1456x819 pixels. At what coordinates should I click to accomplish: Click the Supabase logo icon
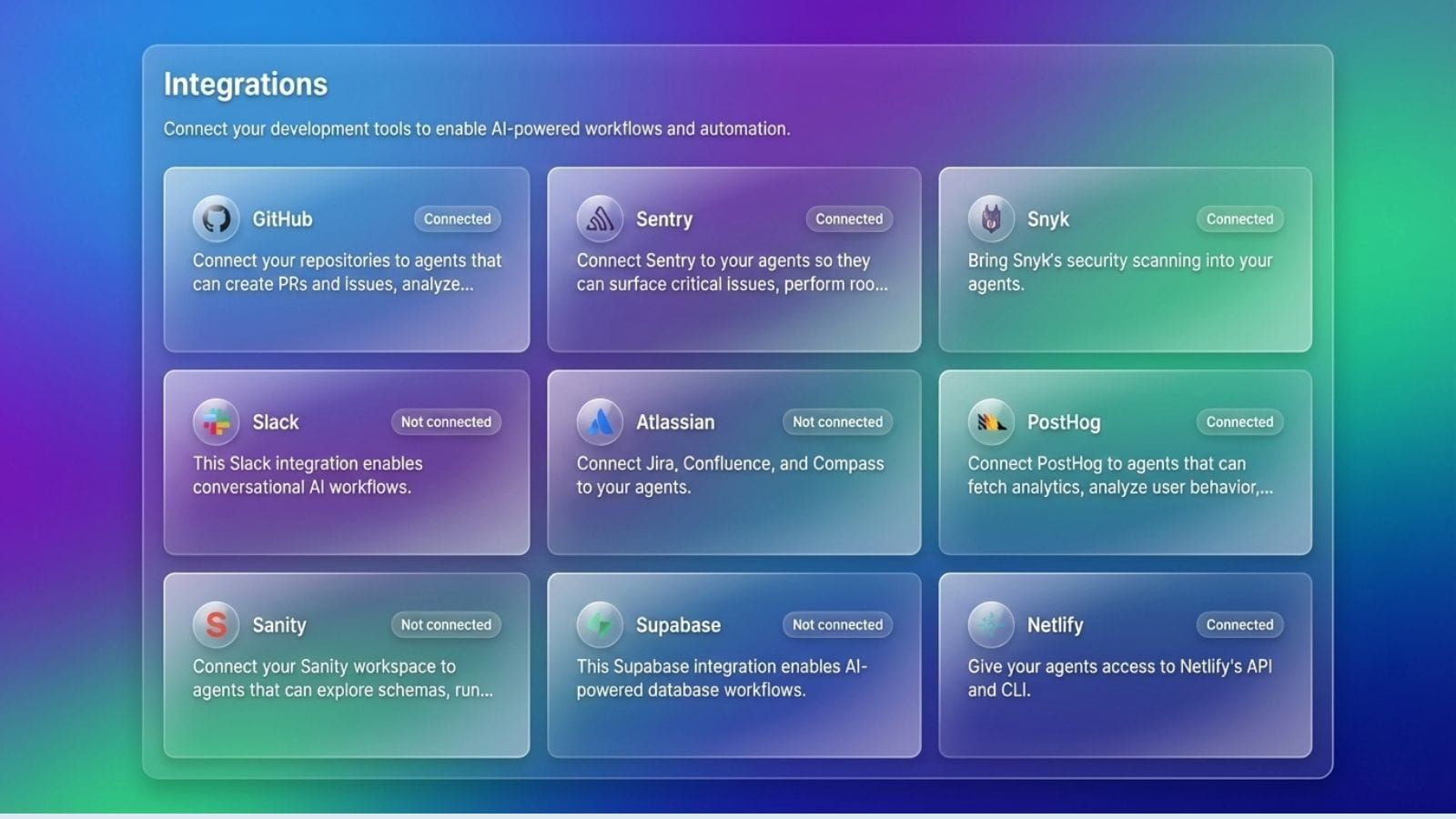(x=601, y=624)
